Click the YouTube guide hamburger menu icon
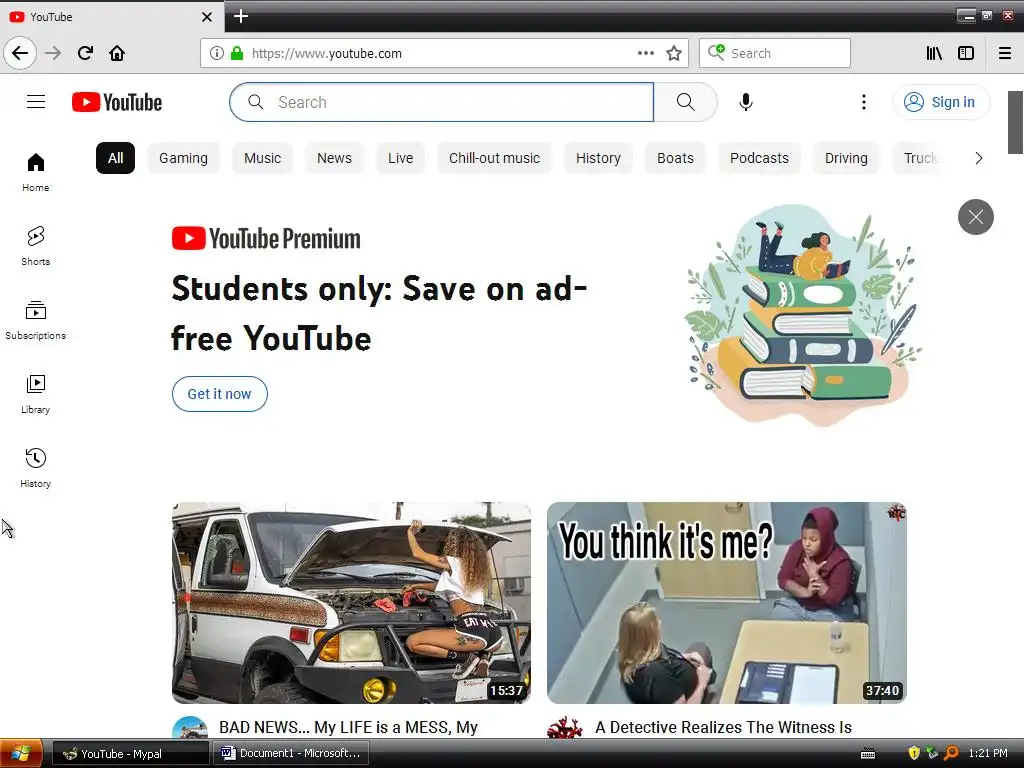This screenshot has height=768, width=1024. (36, 102)
